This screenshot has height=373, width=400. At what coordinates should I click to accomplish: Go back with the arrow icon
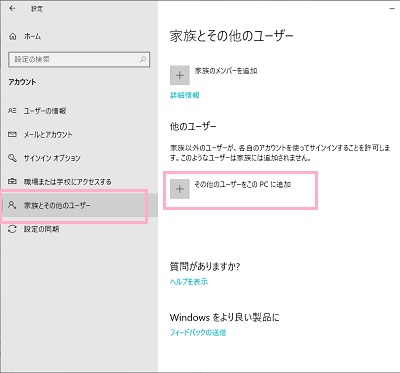12,9
